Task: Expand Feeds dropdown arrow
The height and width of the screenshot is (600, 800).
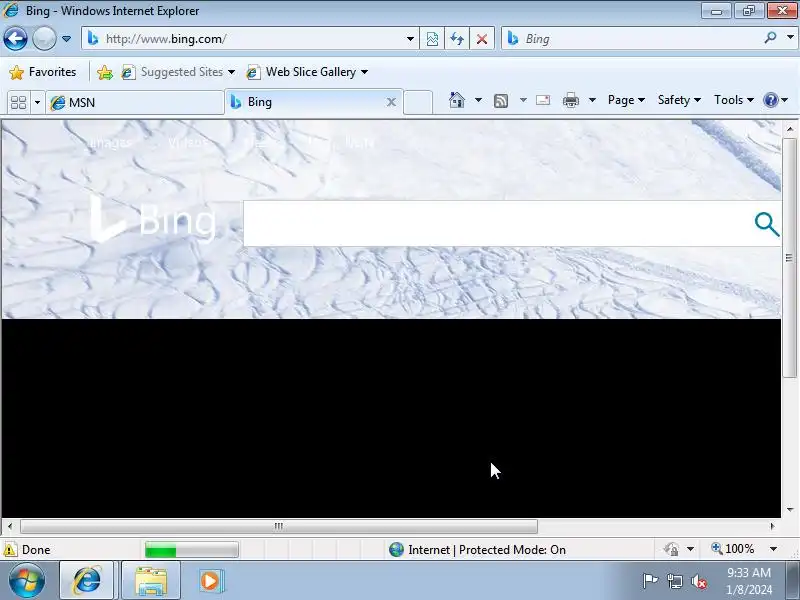Action: pyautogui.click(x=523, y=100)
